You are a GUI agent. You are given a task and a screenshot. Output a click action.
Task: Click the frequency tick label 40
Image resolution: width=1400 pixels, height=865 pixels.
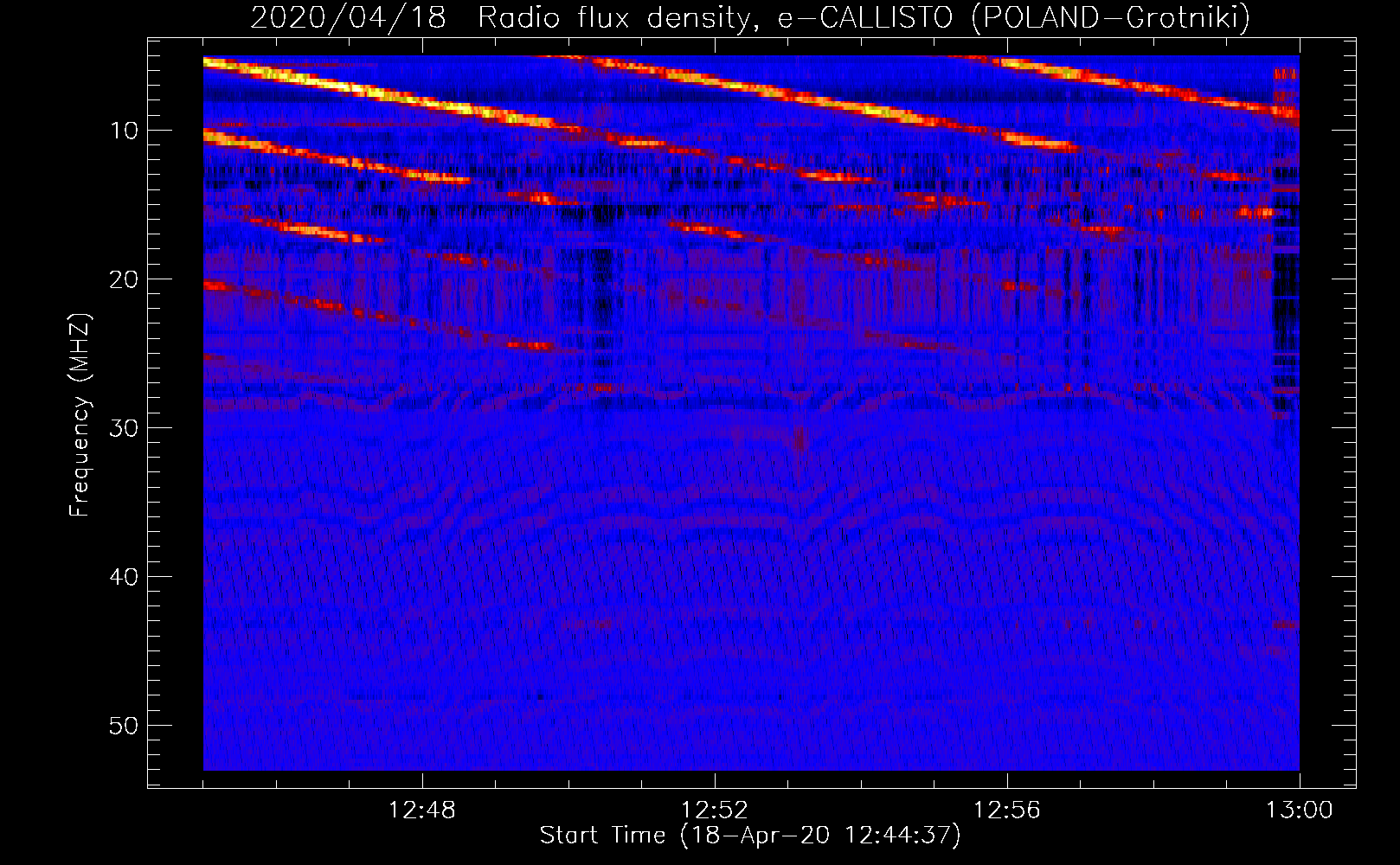click(125, 577)
